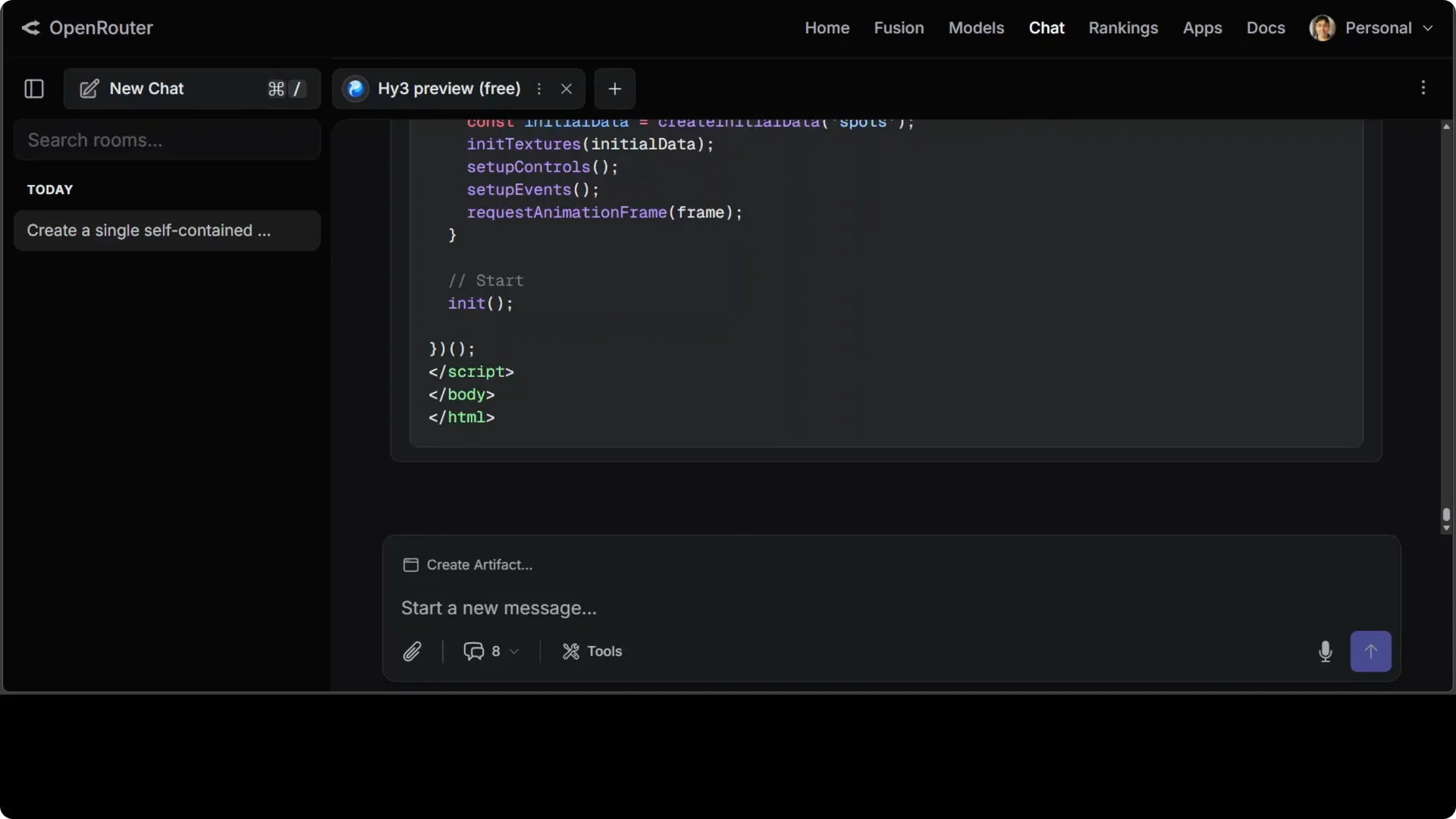Go to the Models page
Screen dimensions: 1456x819
(x=976, y=28)
